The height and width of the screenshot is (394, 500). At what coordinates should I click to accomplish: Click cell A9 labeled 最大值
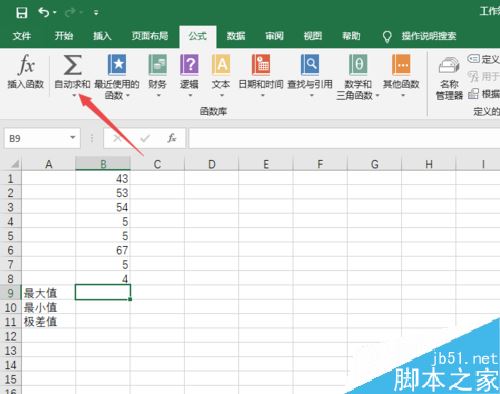(x=49, y=293)
